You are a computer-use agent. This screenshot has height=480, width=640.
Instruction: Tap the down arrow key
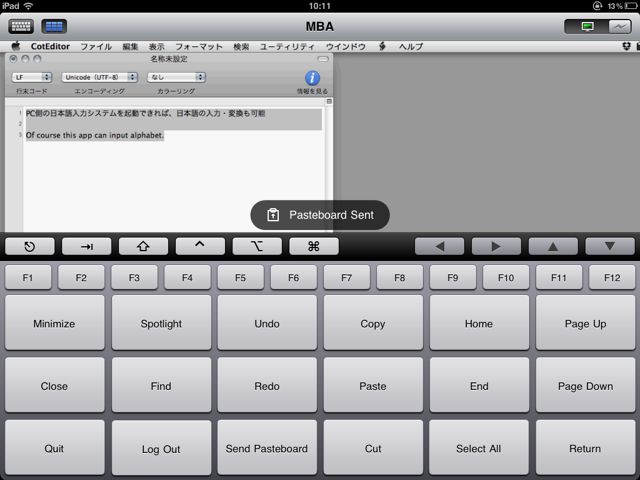click(610, 247)
